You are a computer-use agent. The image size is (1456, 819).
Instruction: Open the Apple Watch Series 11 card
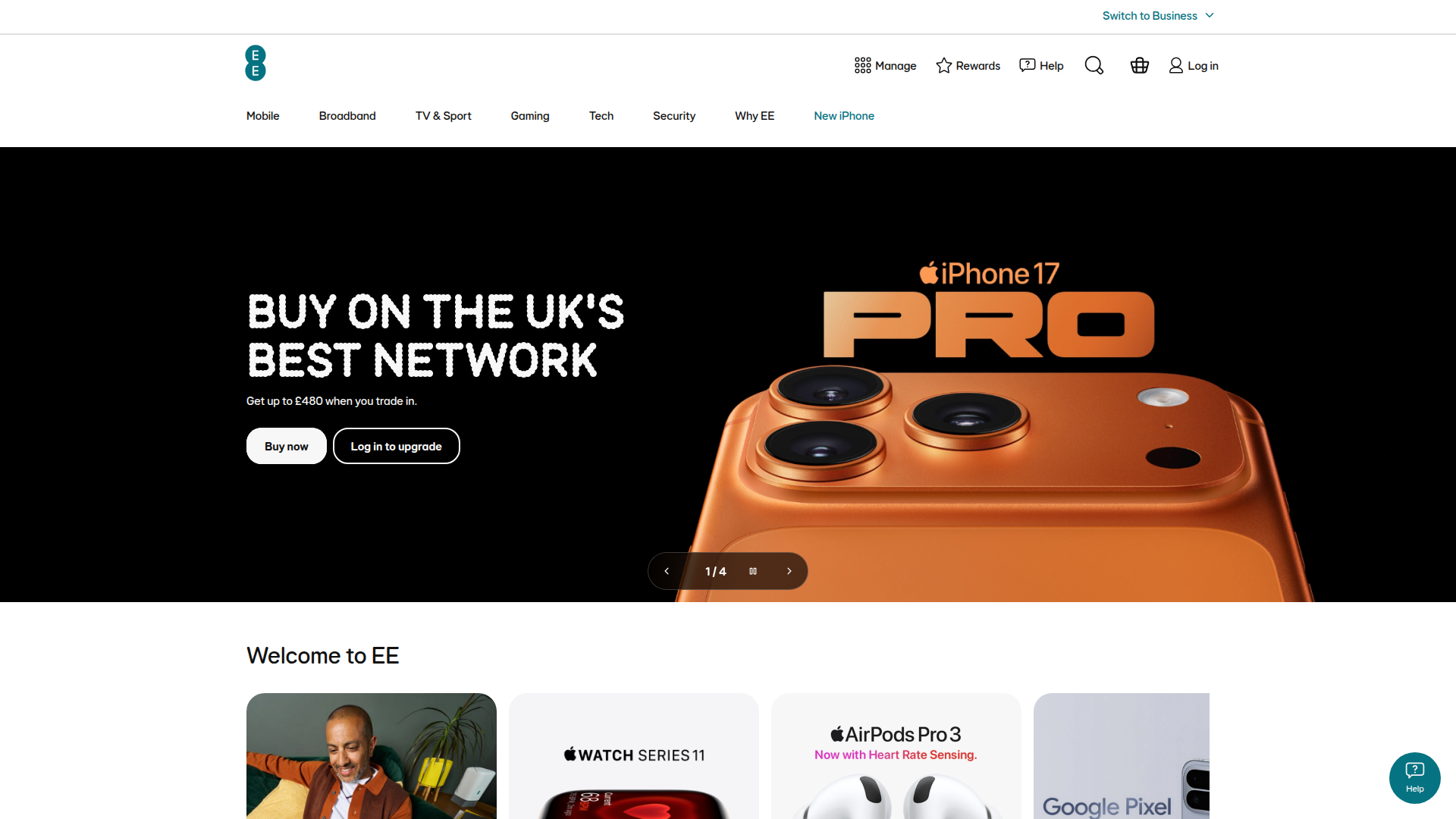[x=634, y=755]
